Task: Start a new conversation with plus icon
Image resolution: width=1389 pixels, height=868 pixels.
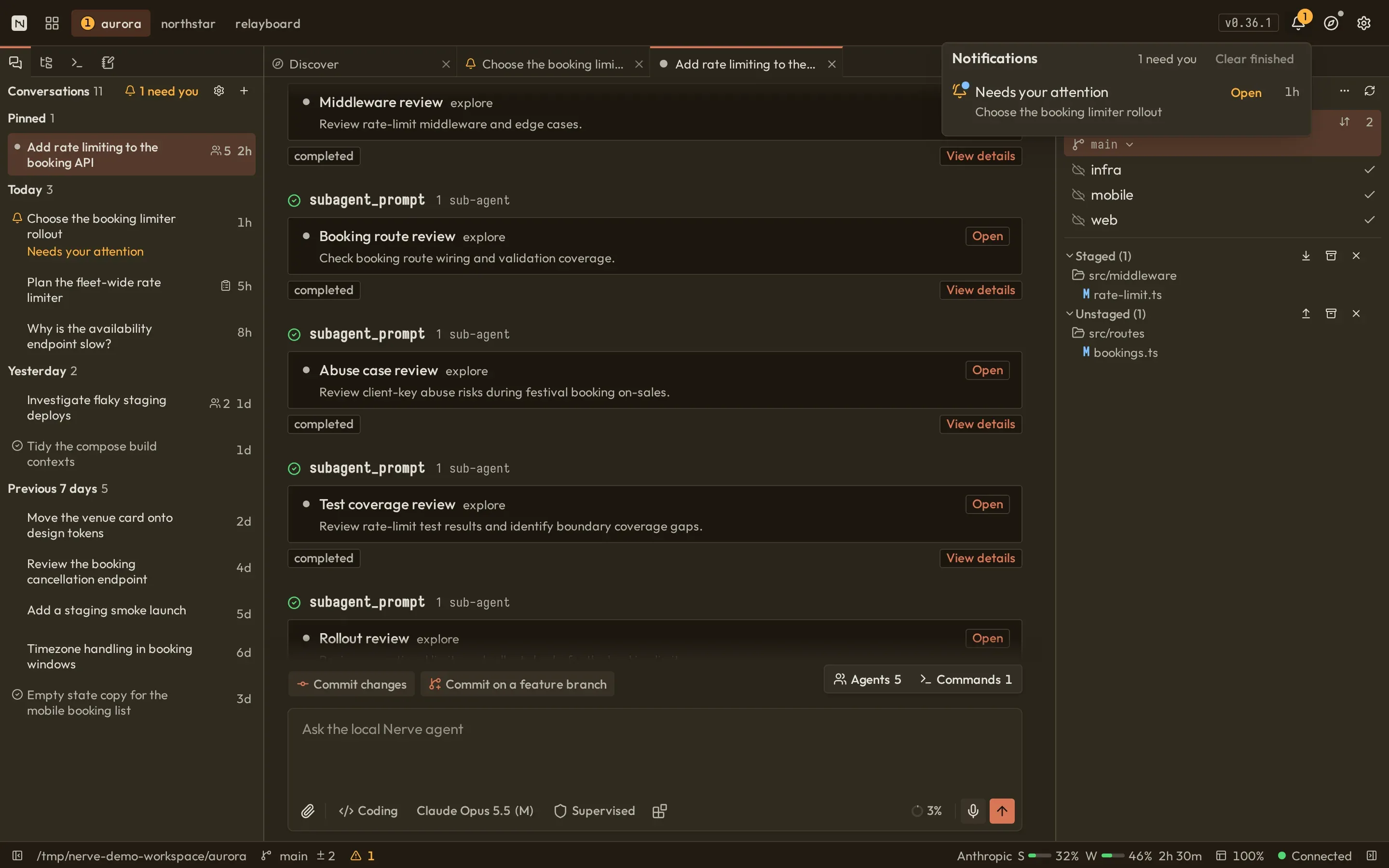Action: (244, 91)
